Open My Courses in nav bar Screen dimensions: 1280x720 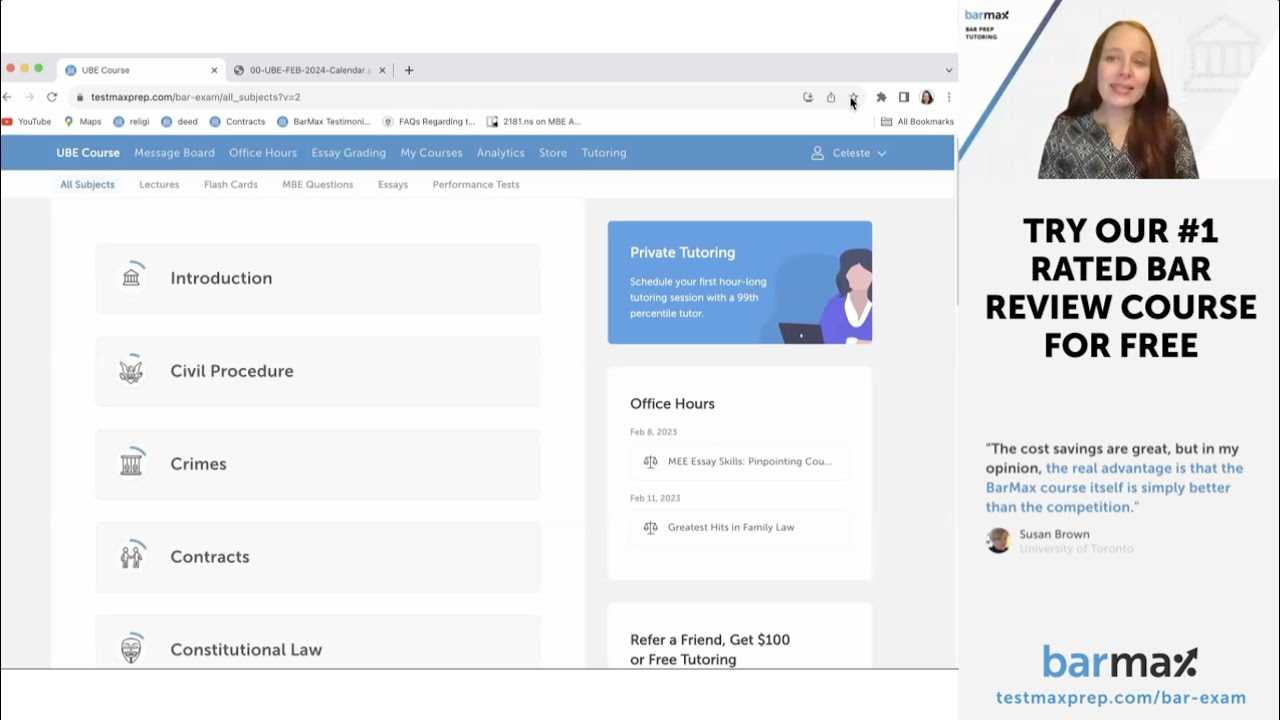(431, 153)
